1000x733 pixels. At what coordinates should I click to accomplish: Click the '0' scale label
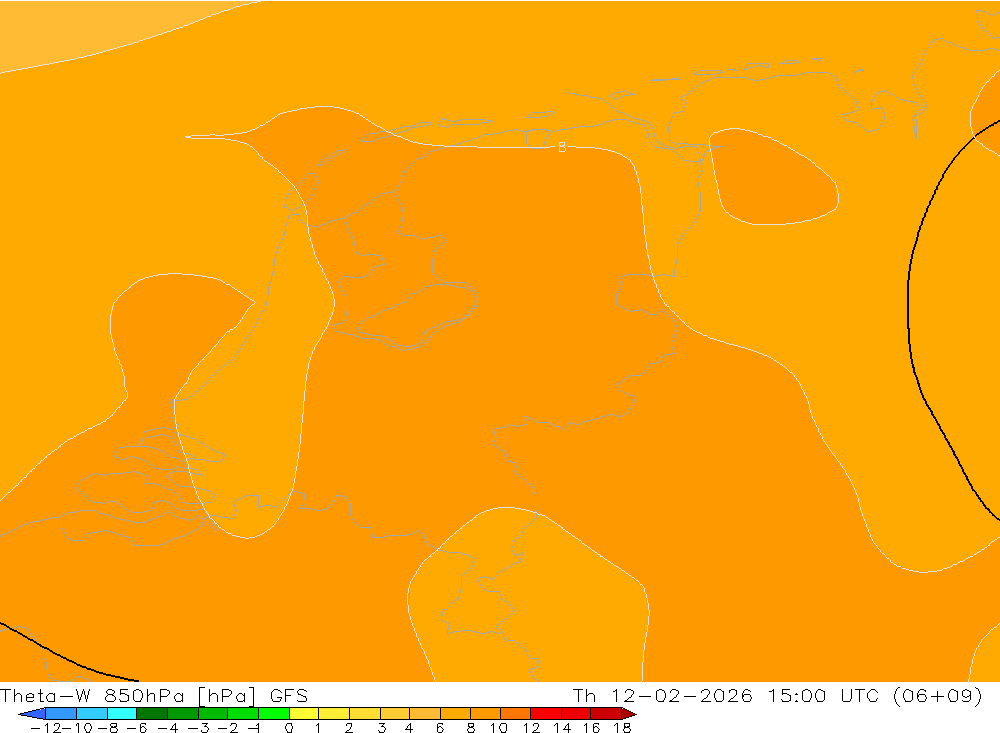tap(289, 728)
